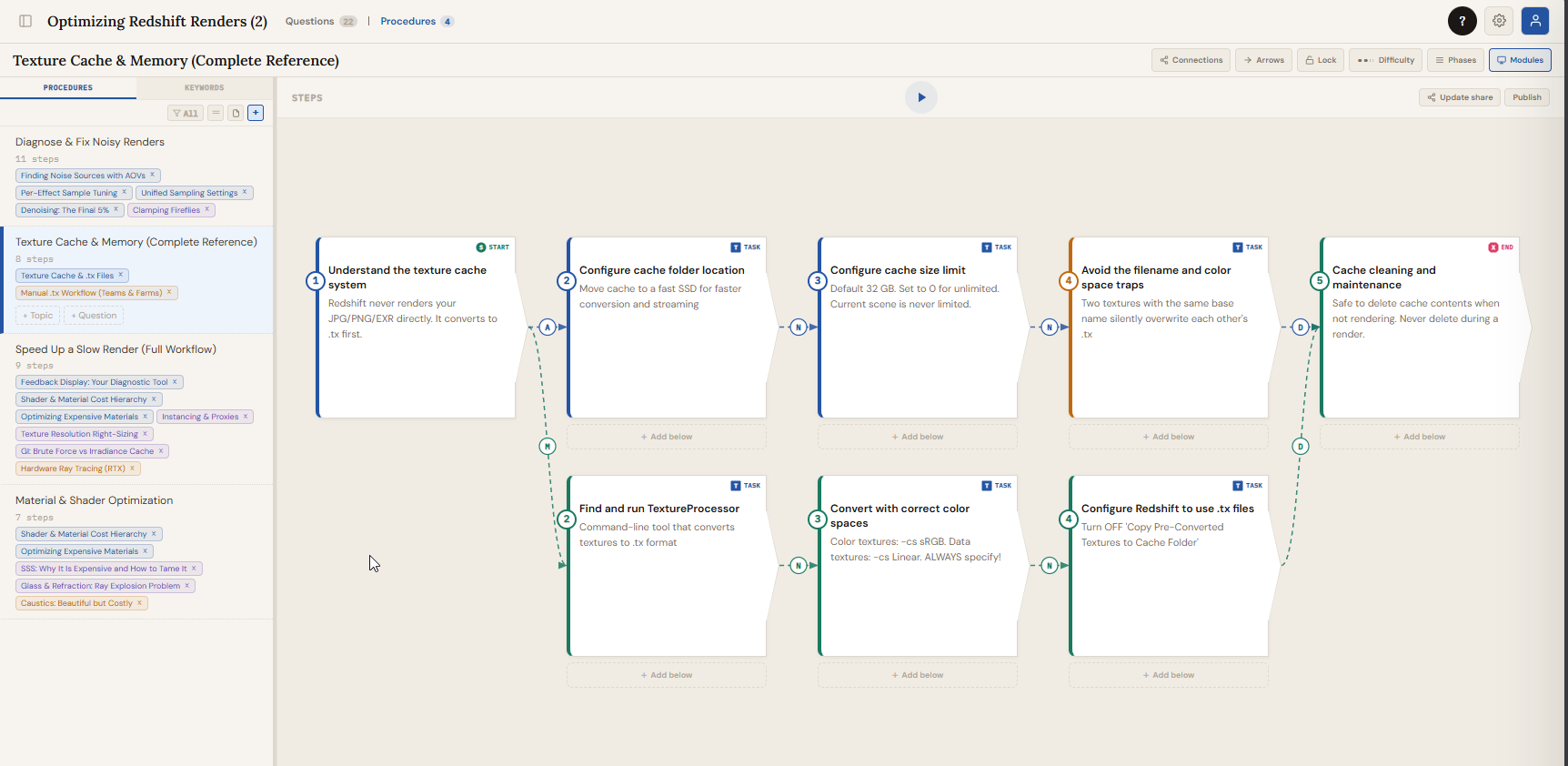Click the play button above the steps
Viewport: 1568px width, 766px height.
click(x=920, y=97)
